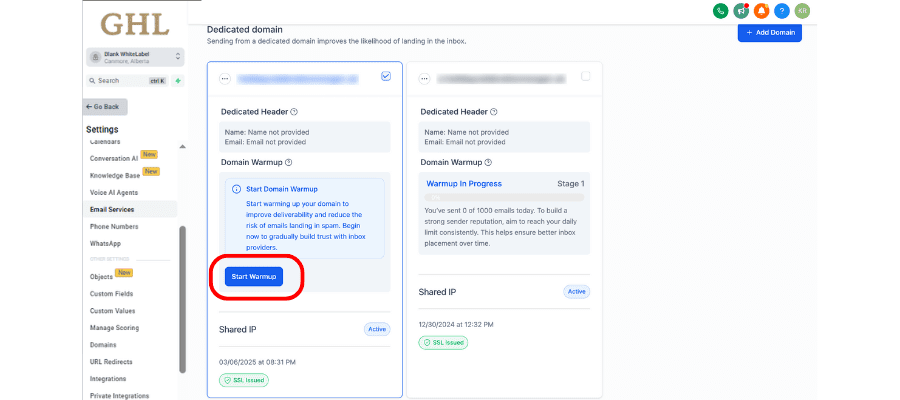Viewport: 900px width, 400px height.
Task: Click the Add Domain button
Action: coord(770,33)
